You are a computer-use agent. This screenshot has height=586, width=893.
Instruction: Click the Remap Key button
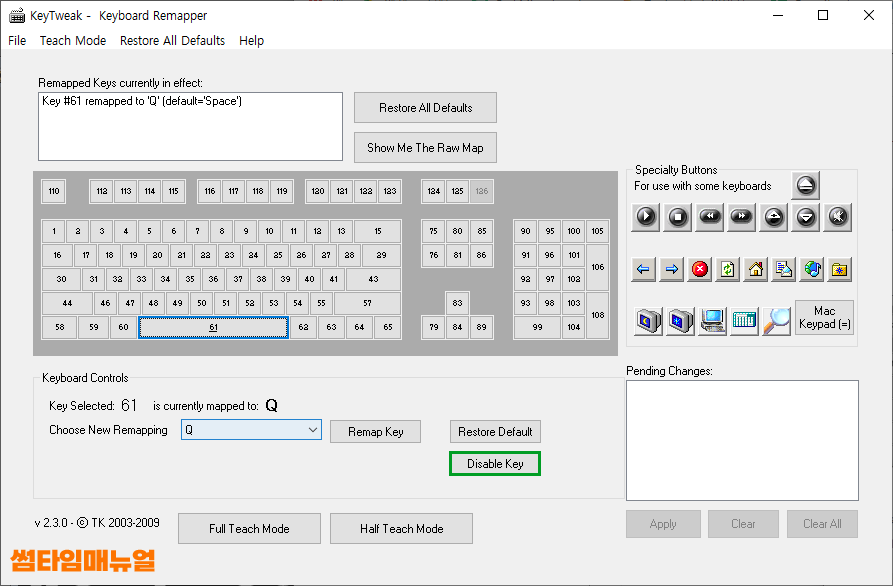tap(375, 432)
